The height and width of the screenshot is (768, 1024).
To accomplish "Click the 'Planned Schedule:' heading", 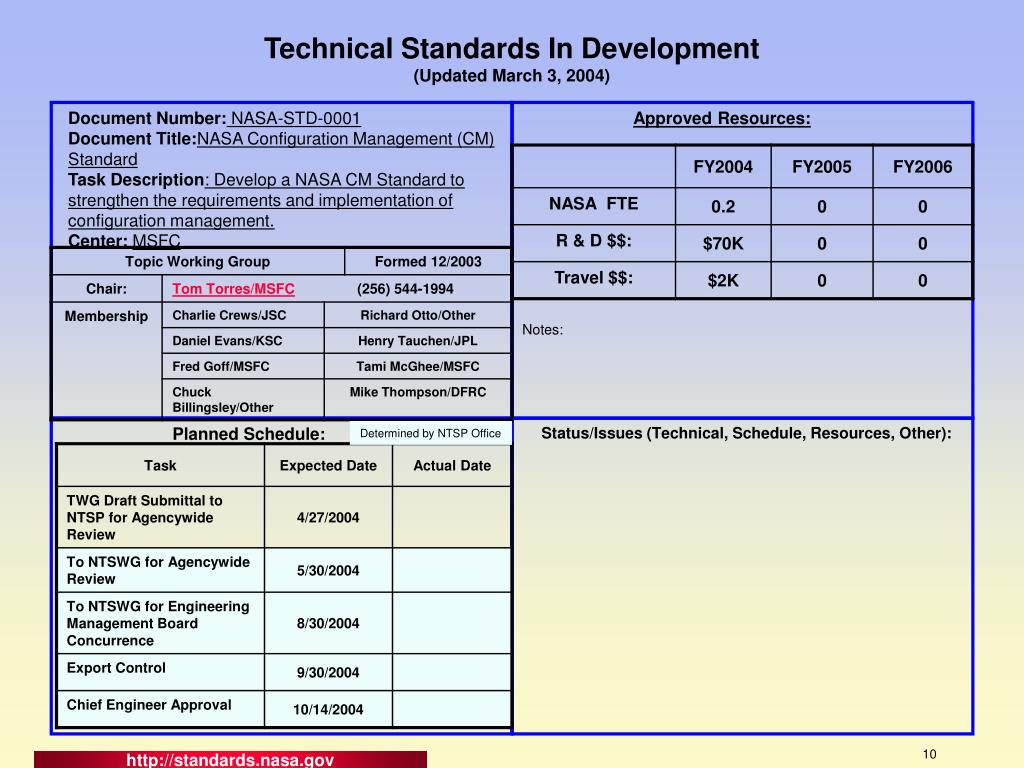I will 249,434.
